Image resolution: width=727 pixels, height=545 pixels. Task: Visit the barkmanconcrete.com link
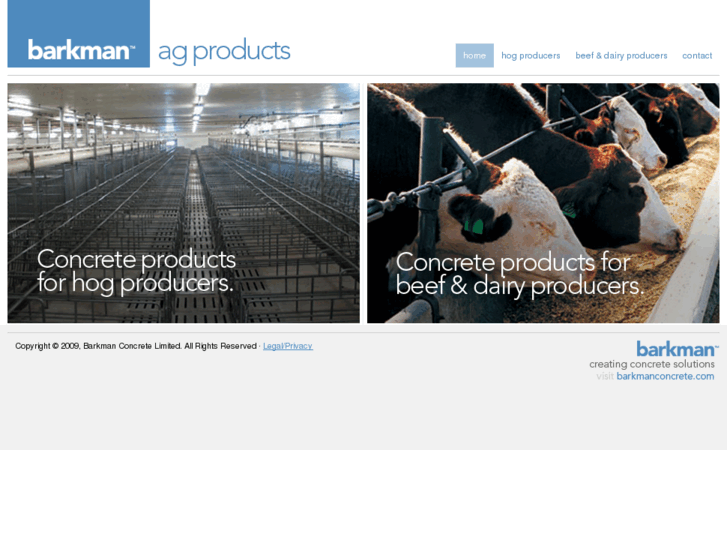(665, 377)
